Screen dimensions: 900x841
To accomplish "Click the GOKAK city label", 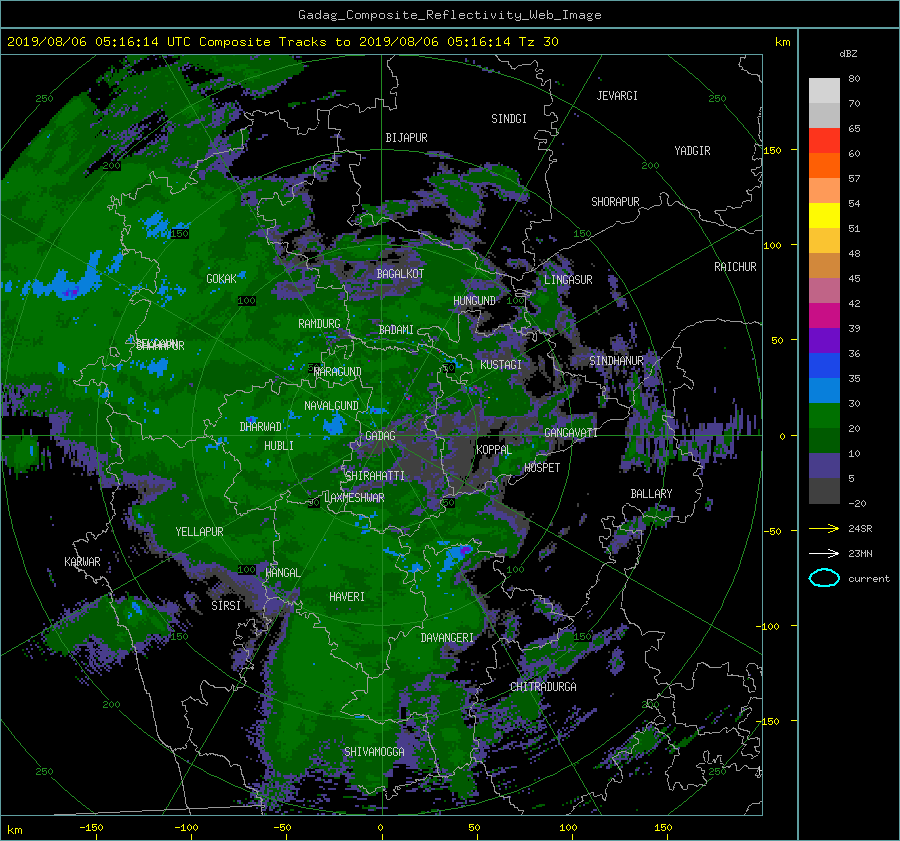I will point(221,278).
